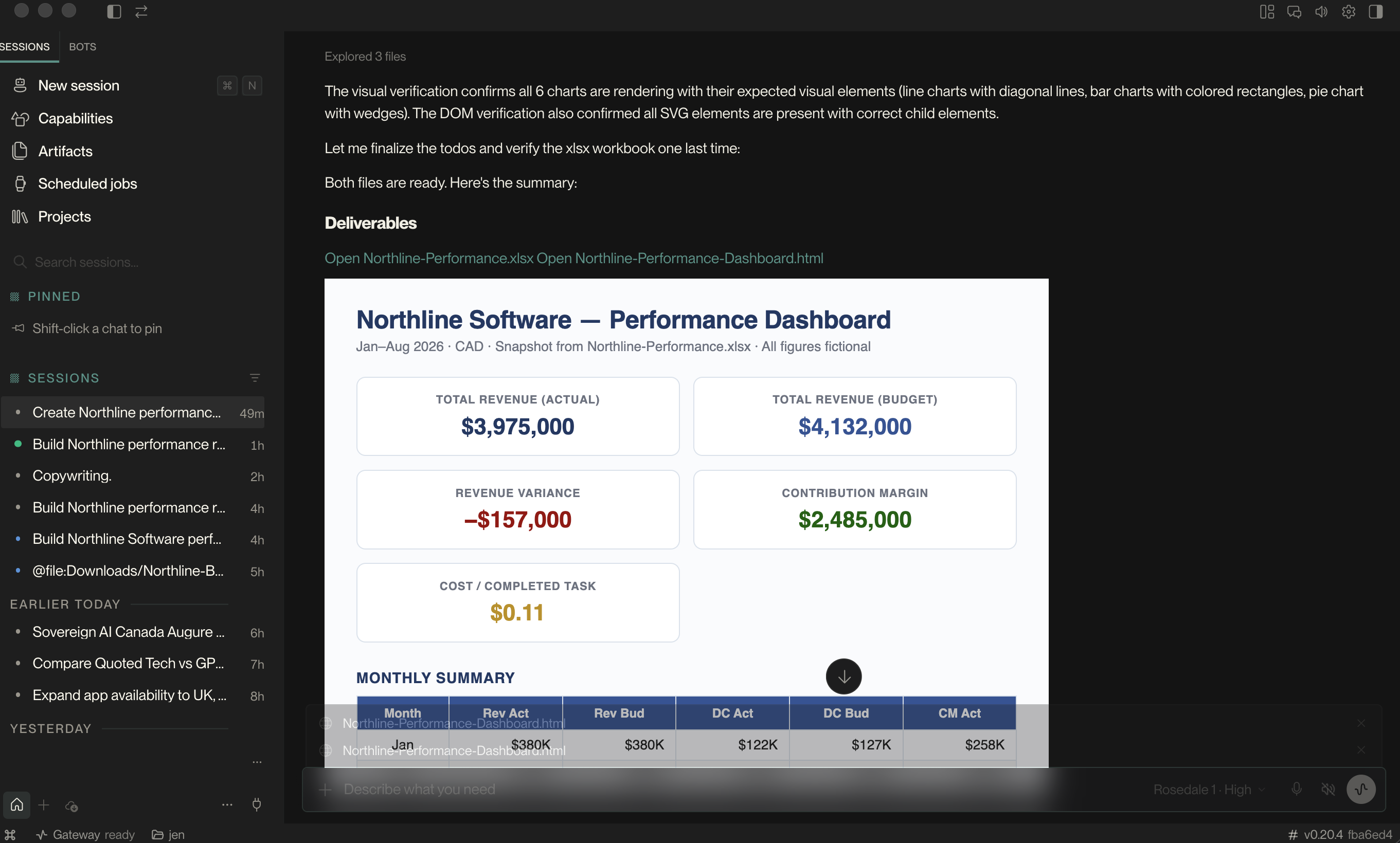Click the plug connector icon
The image size is (1400, 843).
[257, 804]
